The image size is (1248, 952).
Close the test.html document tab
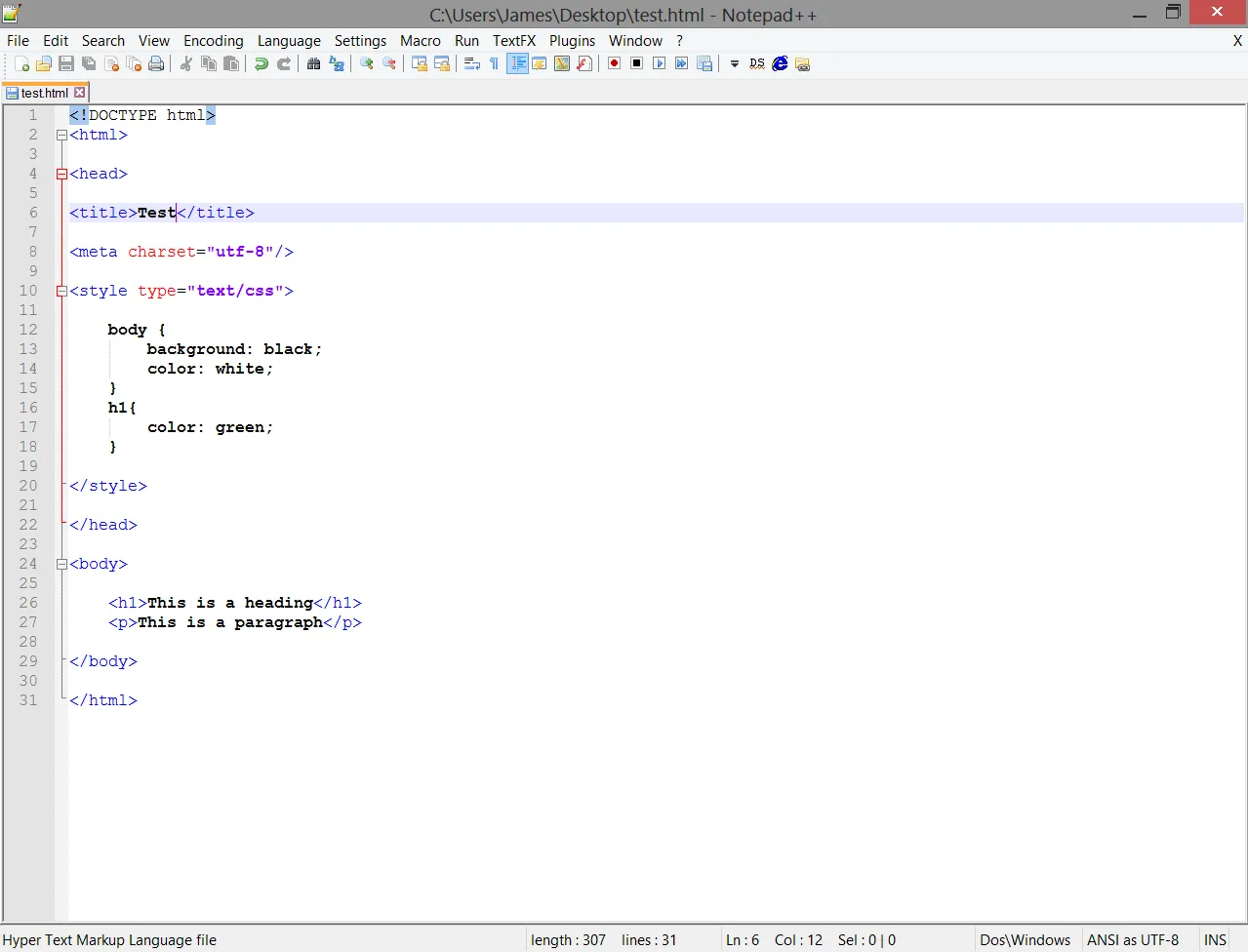coord(79,92)
